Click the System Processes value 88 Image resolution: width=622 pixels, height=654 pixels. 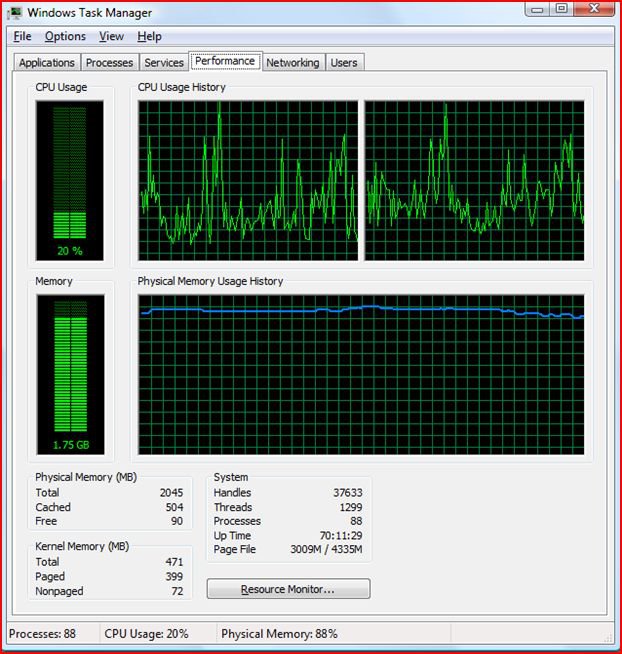[x=356, y=521]
